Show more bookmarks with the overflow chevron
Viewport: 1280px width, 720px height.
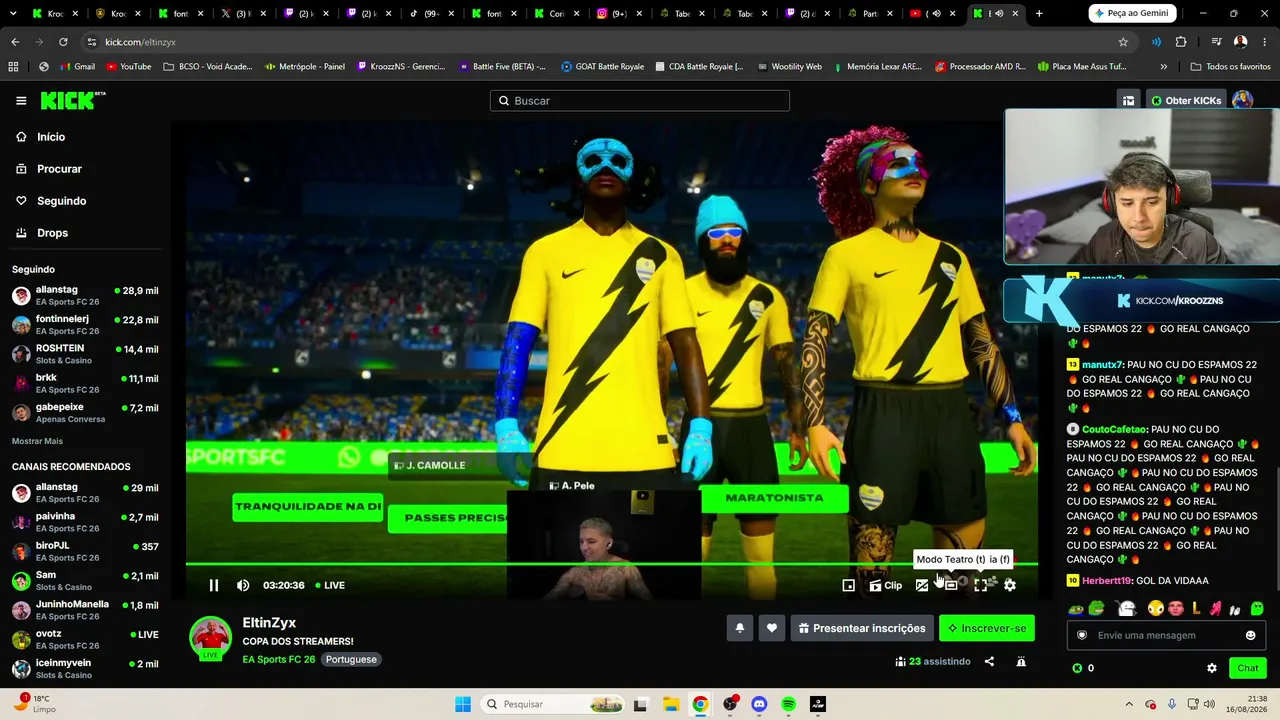[x=1163, y=67]
